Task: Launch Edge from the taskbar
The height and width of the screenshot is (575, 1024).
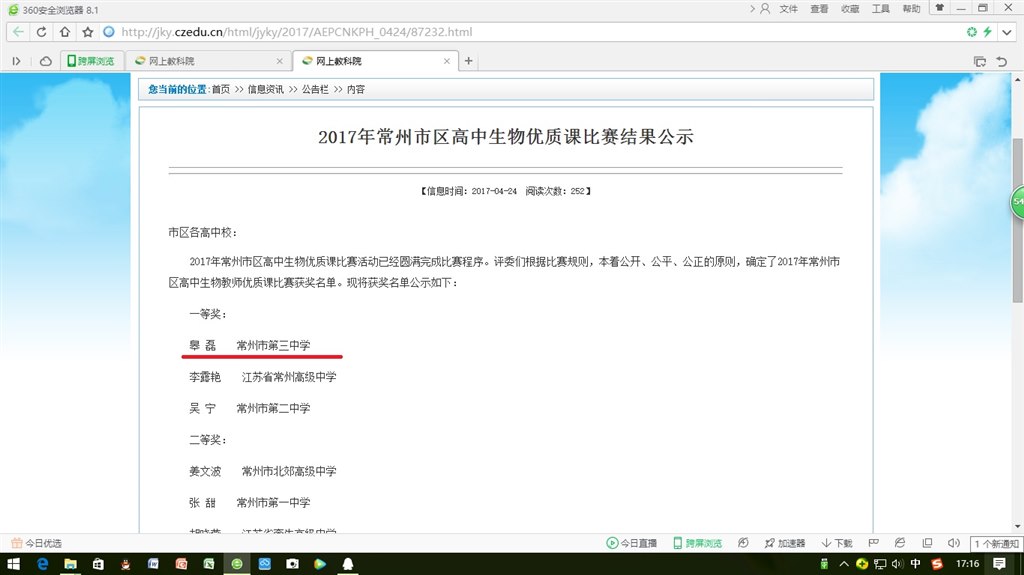Action: (42, 563)
